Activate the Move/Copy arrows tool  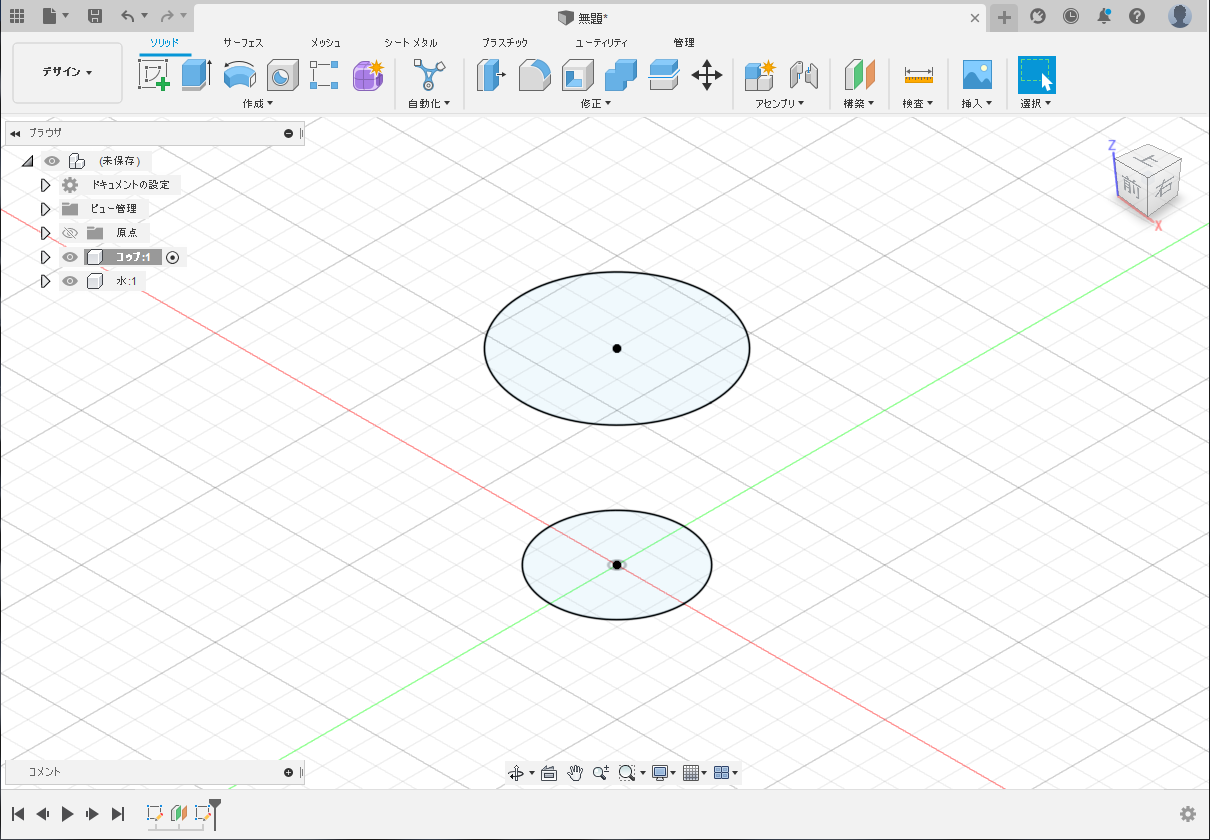(707, 75)
